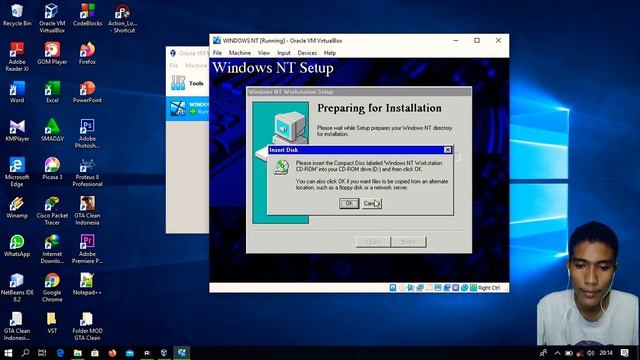Click the Insert Disk CD-ROM icon
The image size is (640, 360).
pyautogui.click(x=281, y=167)
